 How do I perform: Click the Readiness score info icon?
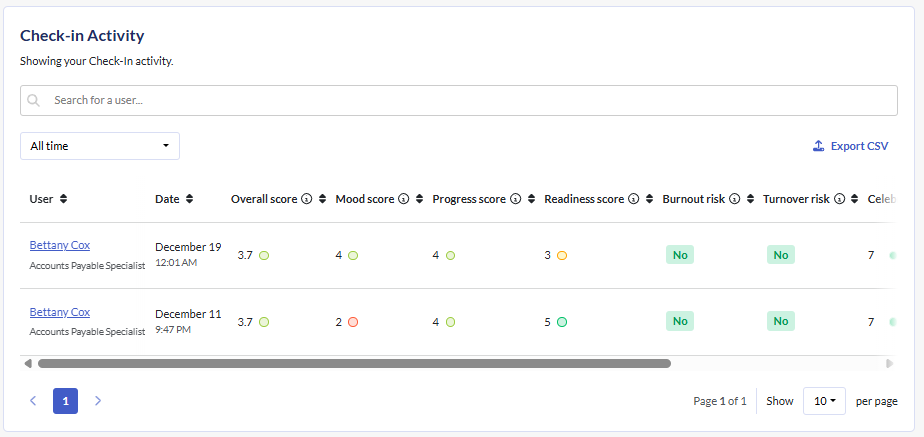tap(634, 199)
